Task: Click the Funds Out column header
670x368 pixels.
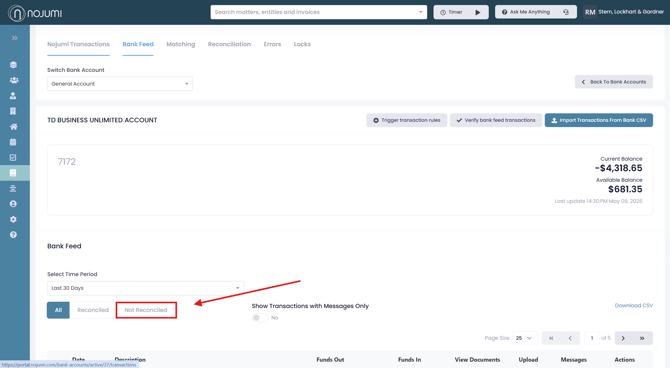Action: pos(330,360)
